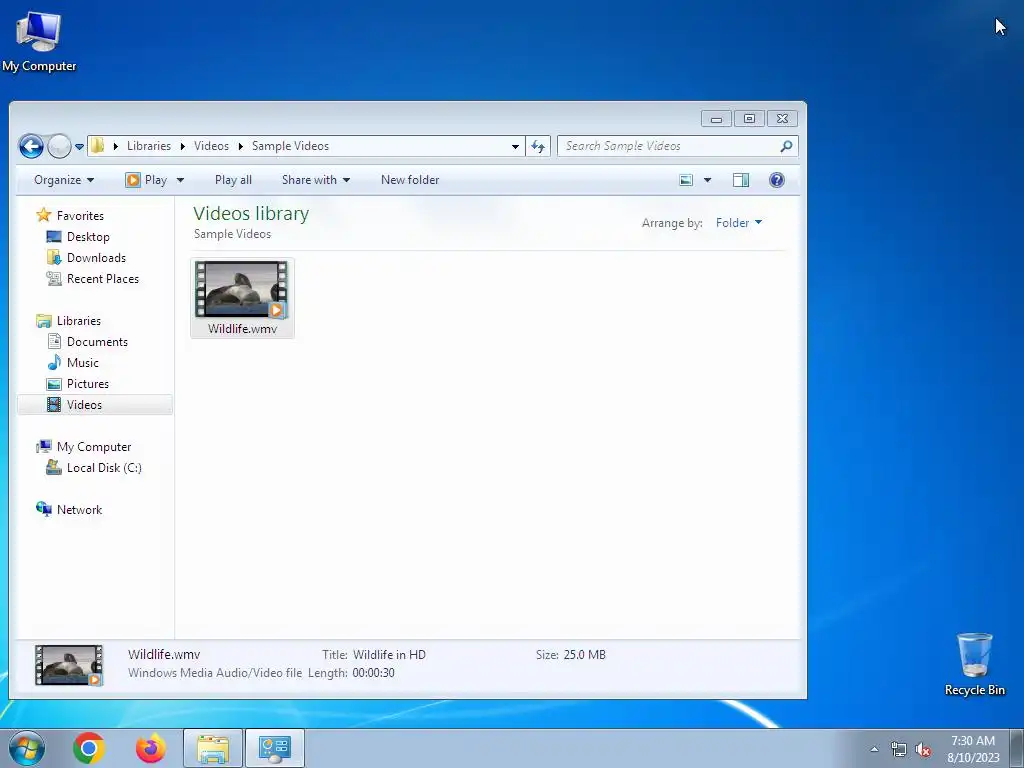The height and width of the screenshot is (768, 1024).
Task: Click the Length value 00:00:30
Action: 374,673
